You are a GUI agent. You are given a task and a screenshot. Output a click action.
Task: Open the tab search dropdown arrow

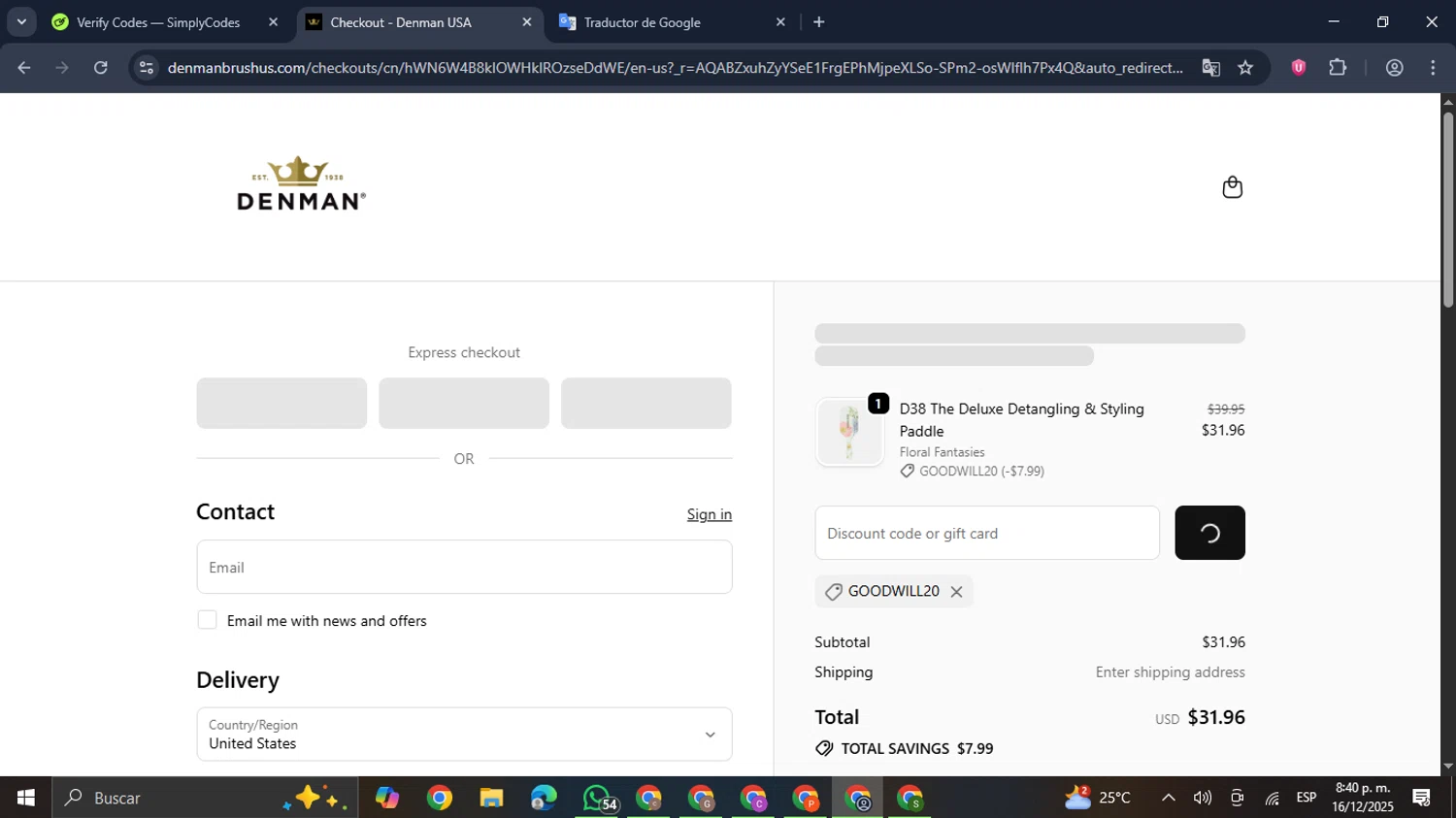[21, 21]
